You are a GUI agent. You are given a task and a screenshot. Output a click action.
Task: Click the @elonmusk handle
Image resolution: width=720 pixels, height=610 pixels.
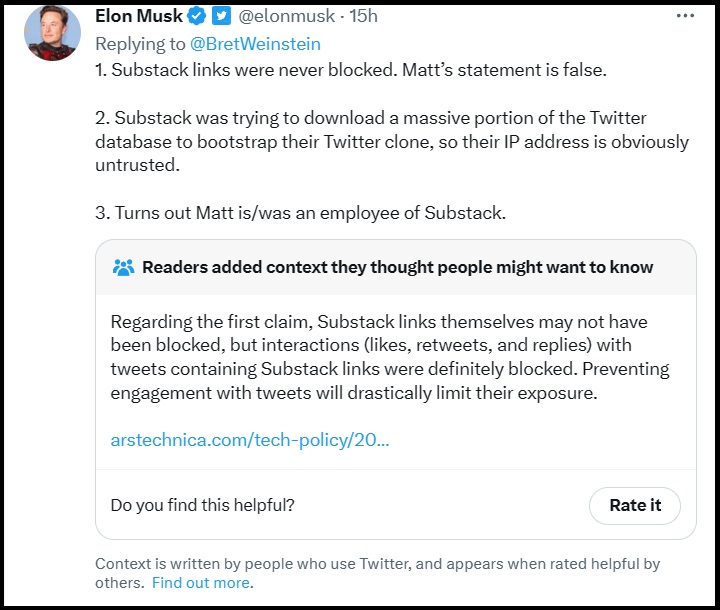click(x=287, y=16)
